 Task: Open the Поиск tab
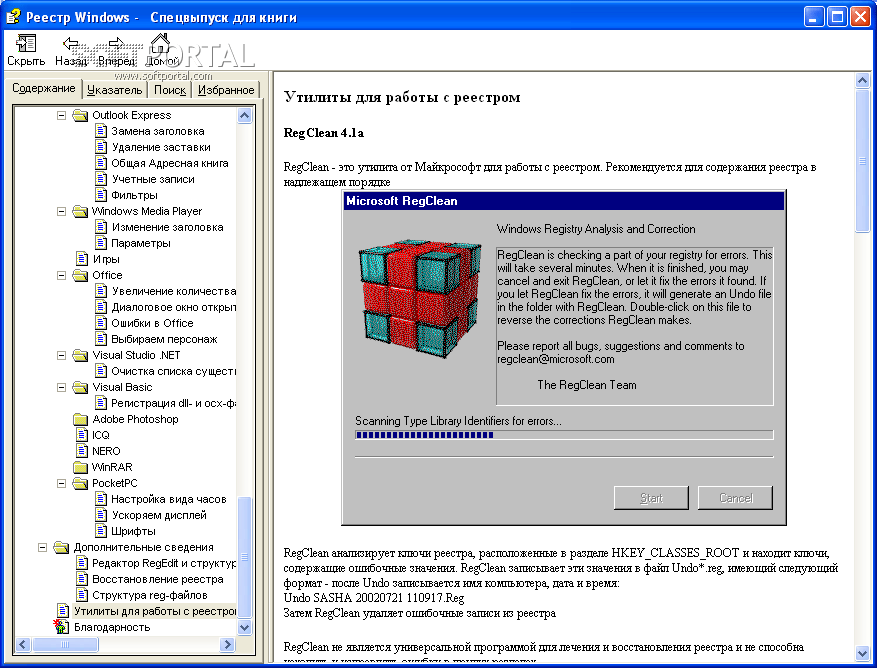pyautogui.click(x=169, y=90)
